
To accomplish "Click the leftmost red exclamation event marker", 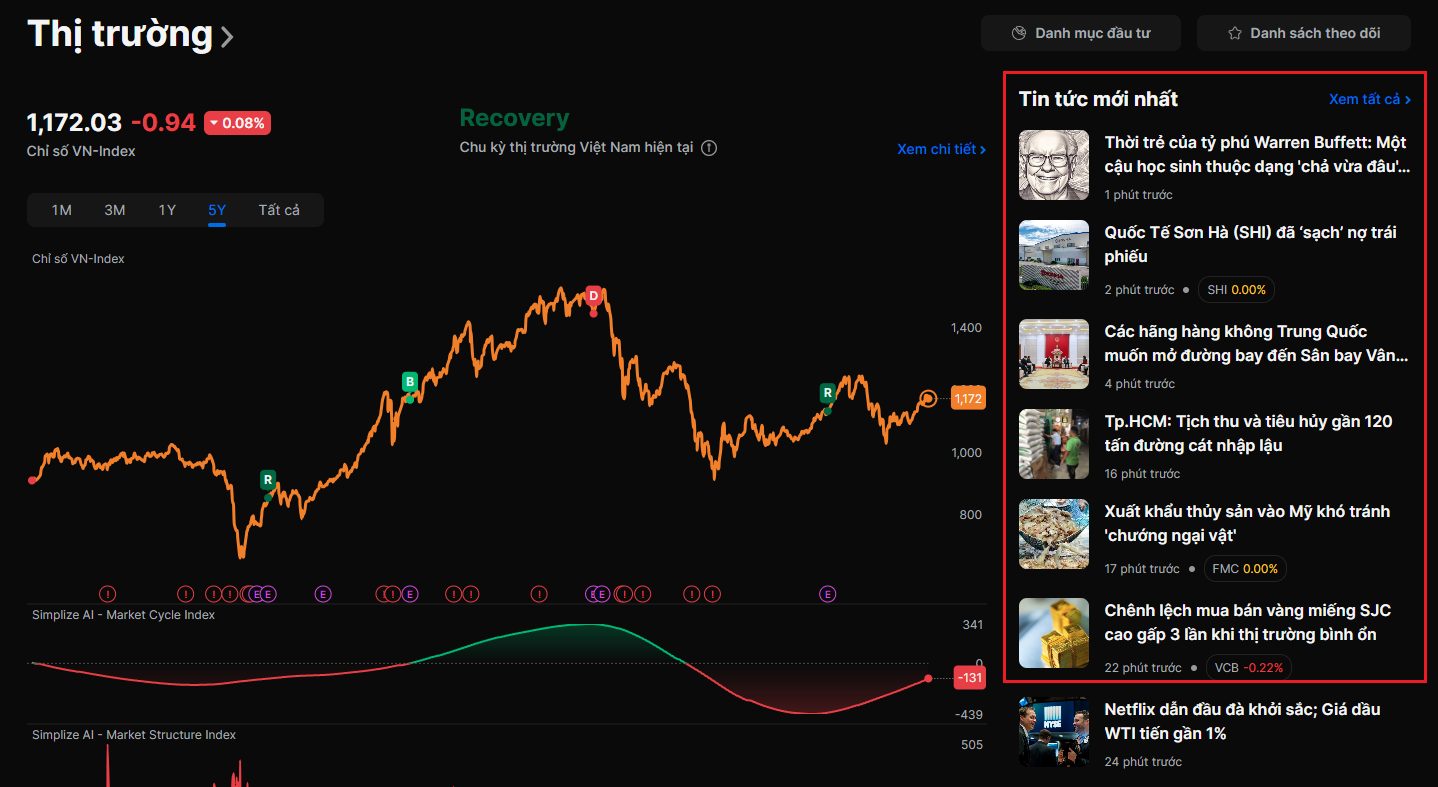I will 108,594.
